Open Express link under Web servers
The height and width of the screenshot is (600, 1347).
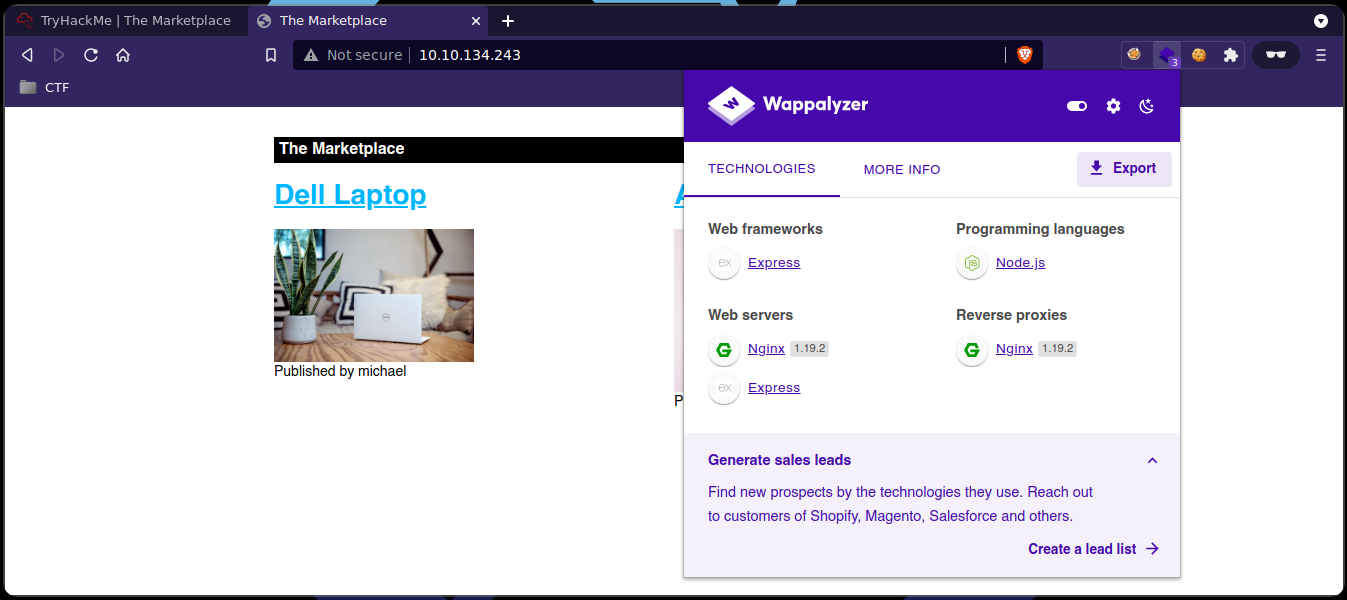click(x=774, y=388)
